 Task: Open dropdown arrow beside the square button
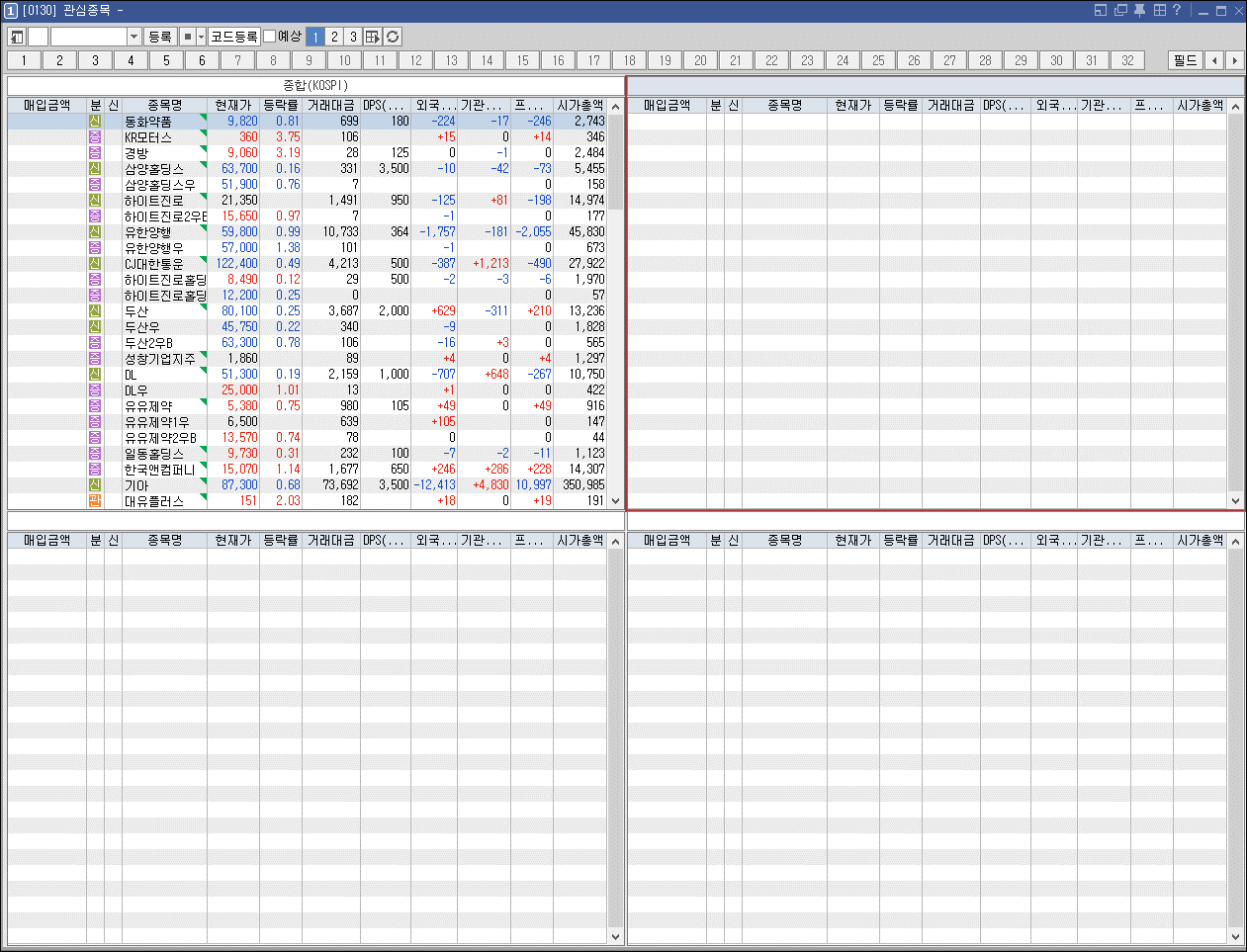(x=201, y=37)
